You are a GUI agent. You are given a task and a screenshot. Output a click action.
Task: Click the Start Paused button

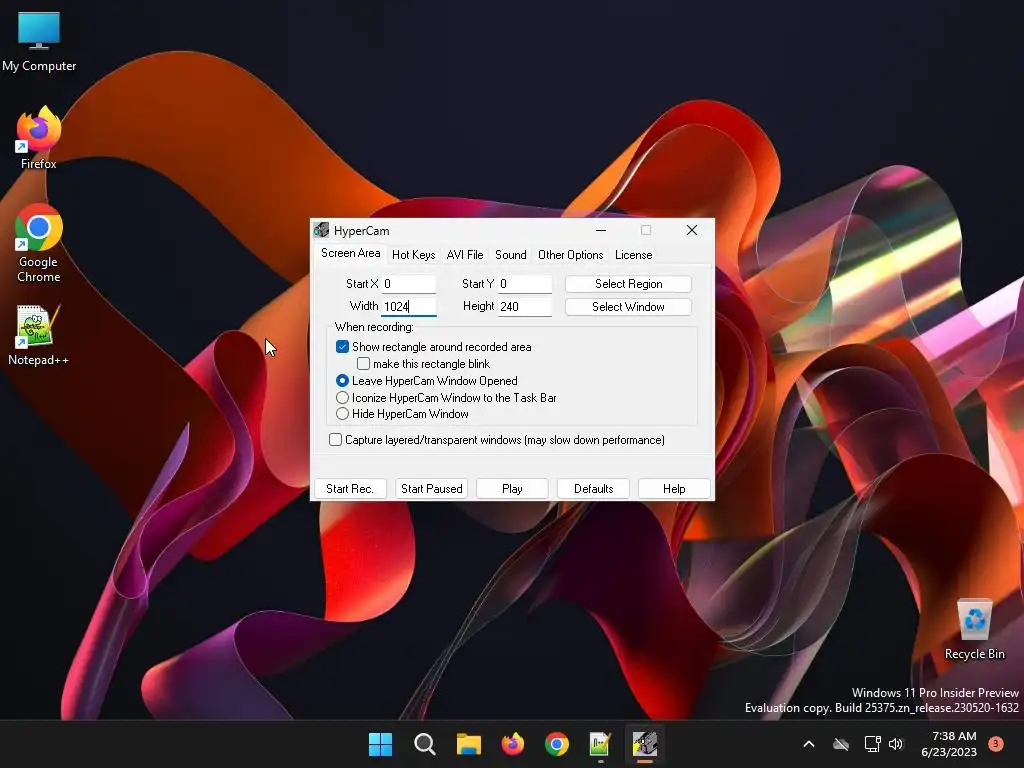(432, 489)
